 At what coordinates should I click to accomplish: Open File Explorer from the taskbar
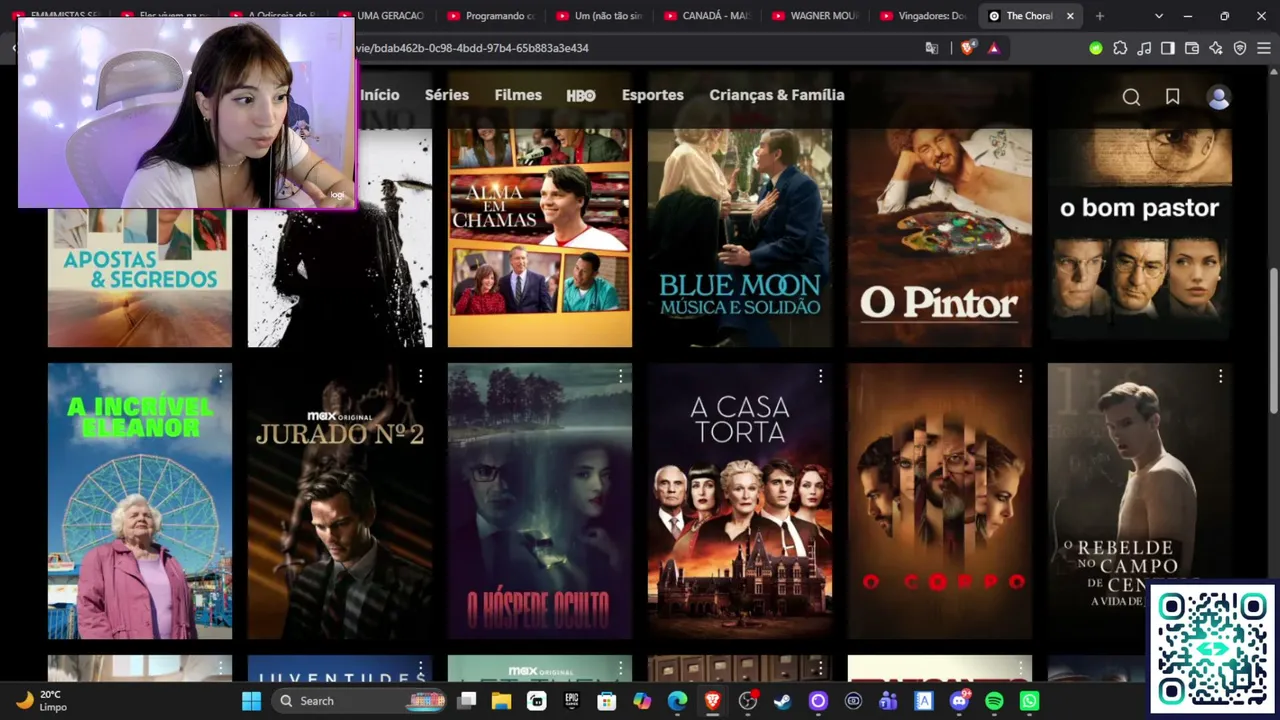[502, 701]
